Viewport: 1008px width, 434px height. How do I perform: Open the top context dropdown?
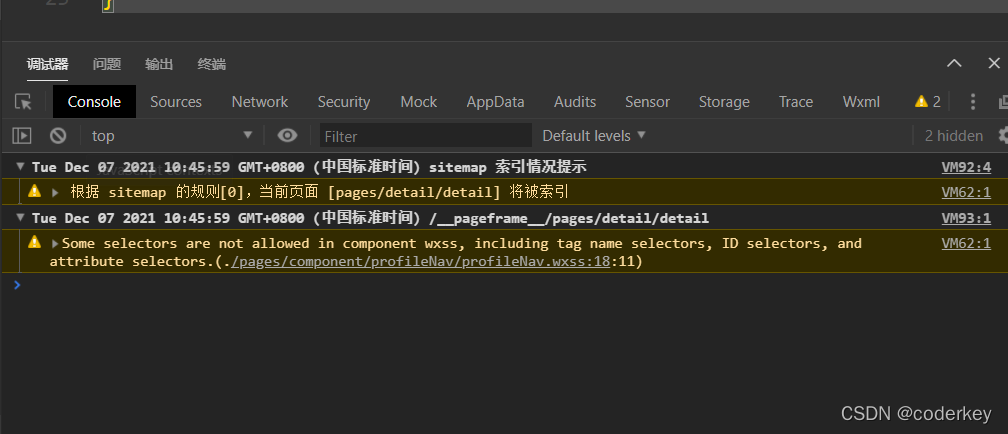tap(172, 136)
